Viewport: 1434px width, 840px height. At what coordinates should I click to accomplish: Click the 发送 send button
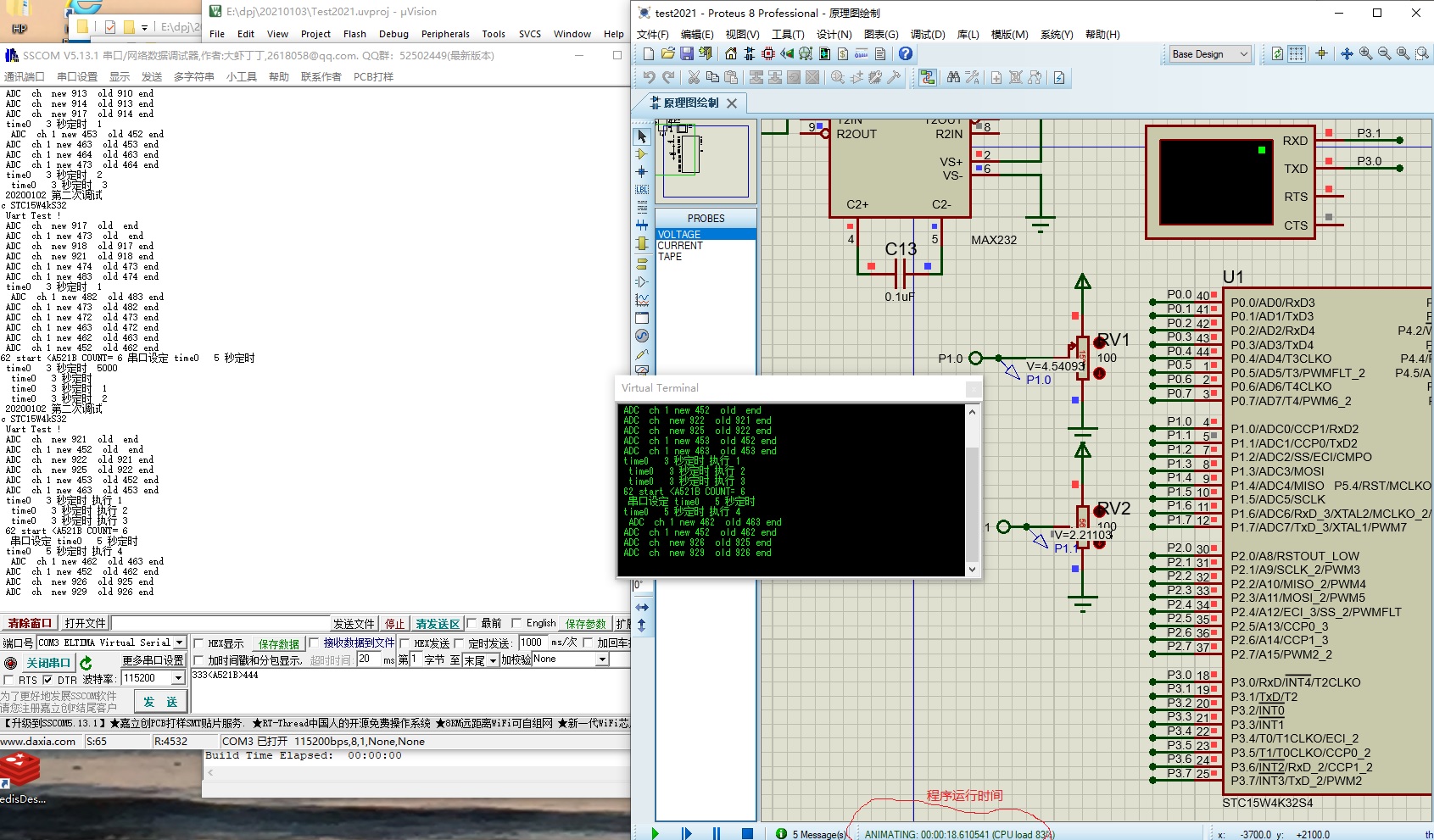[160, 702]
